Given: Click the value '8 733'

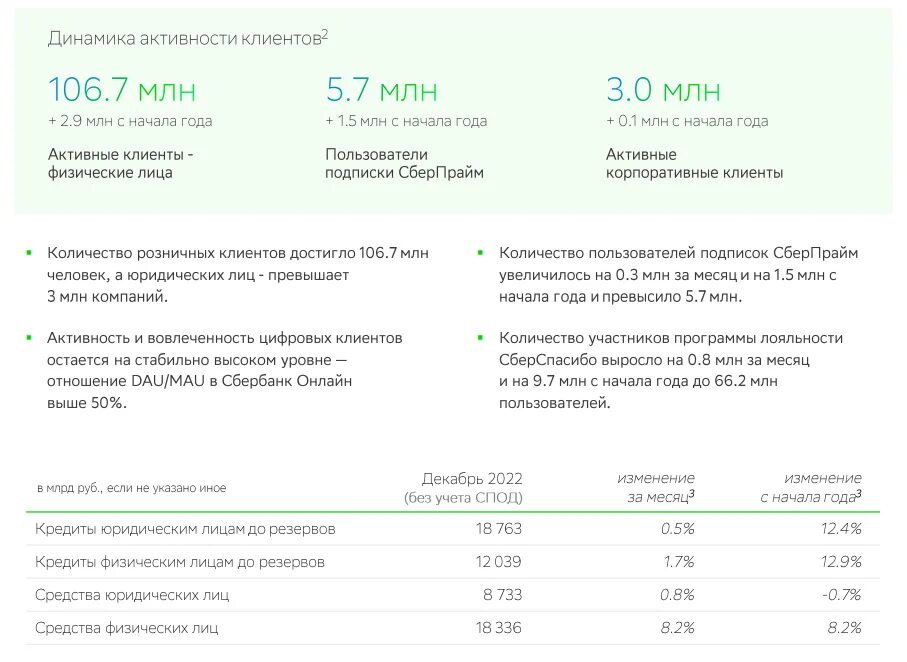Looking at the screenshot, I should [503, 595].
